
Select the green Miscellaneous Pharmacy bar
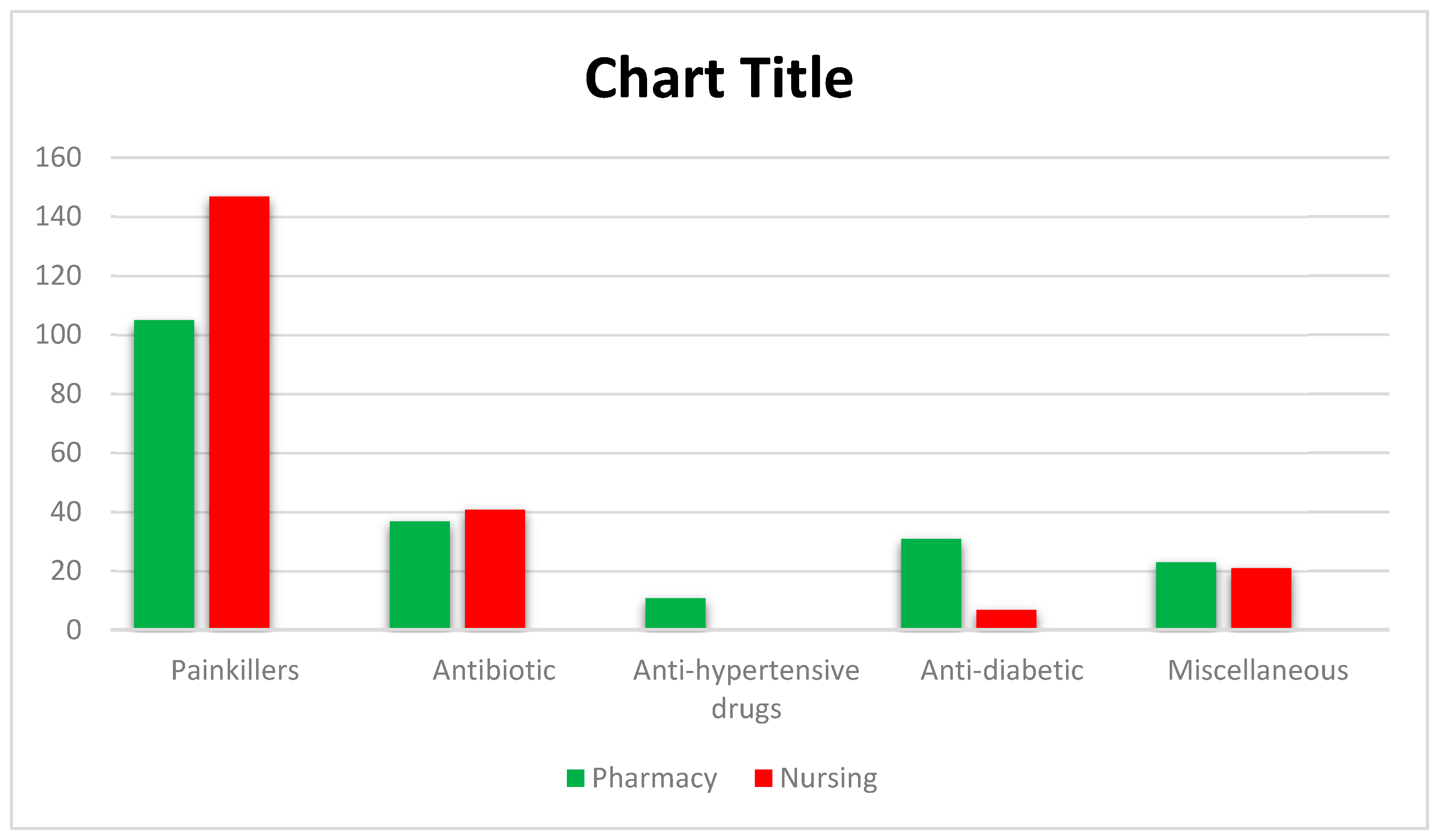[1186, 595]
